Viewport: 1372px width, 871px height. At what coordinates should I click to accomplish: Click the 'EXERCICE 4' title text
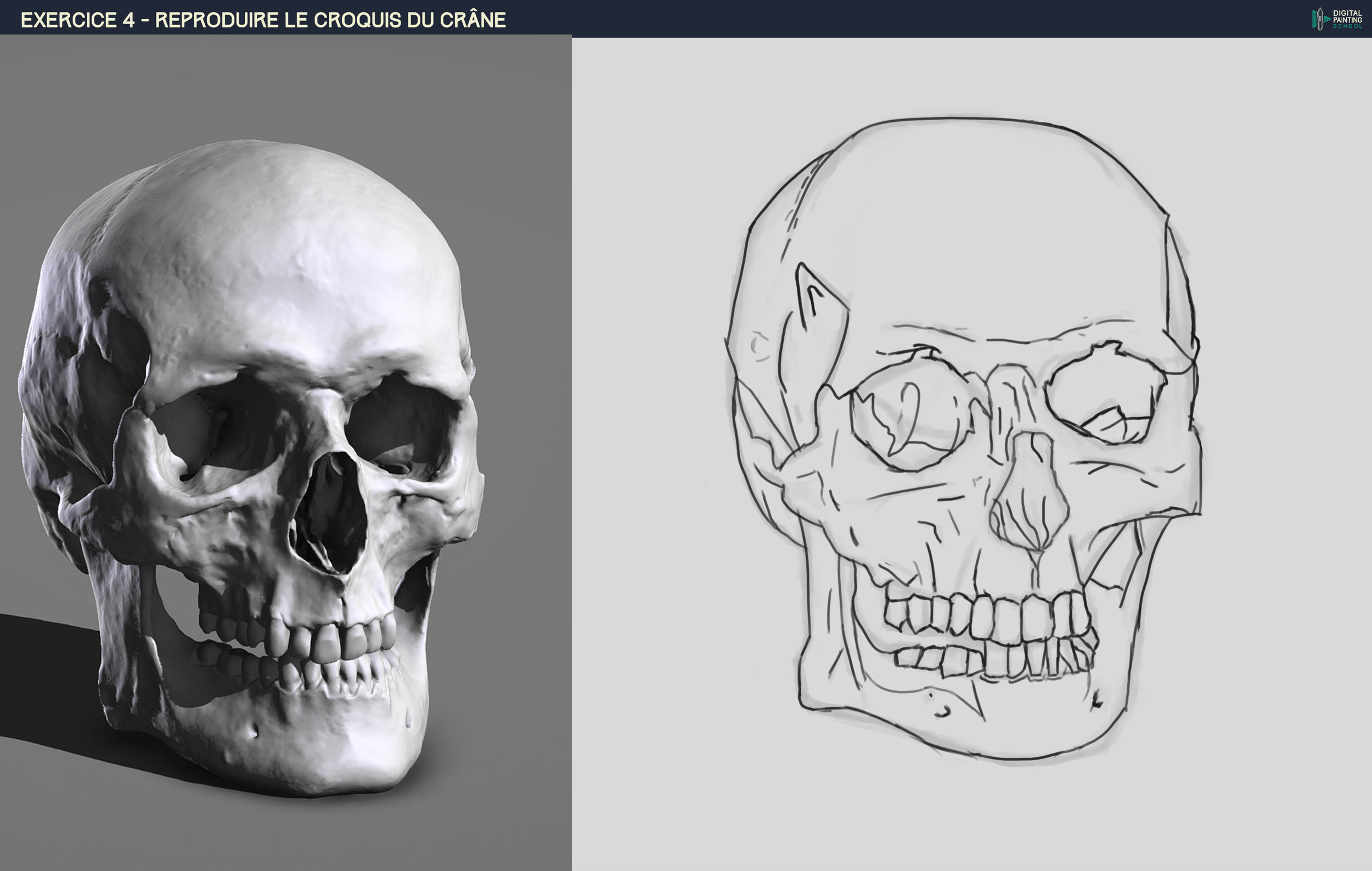click(77, 20)
